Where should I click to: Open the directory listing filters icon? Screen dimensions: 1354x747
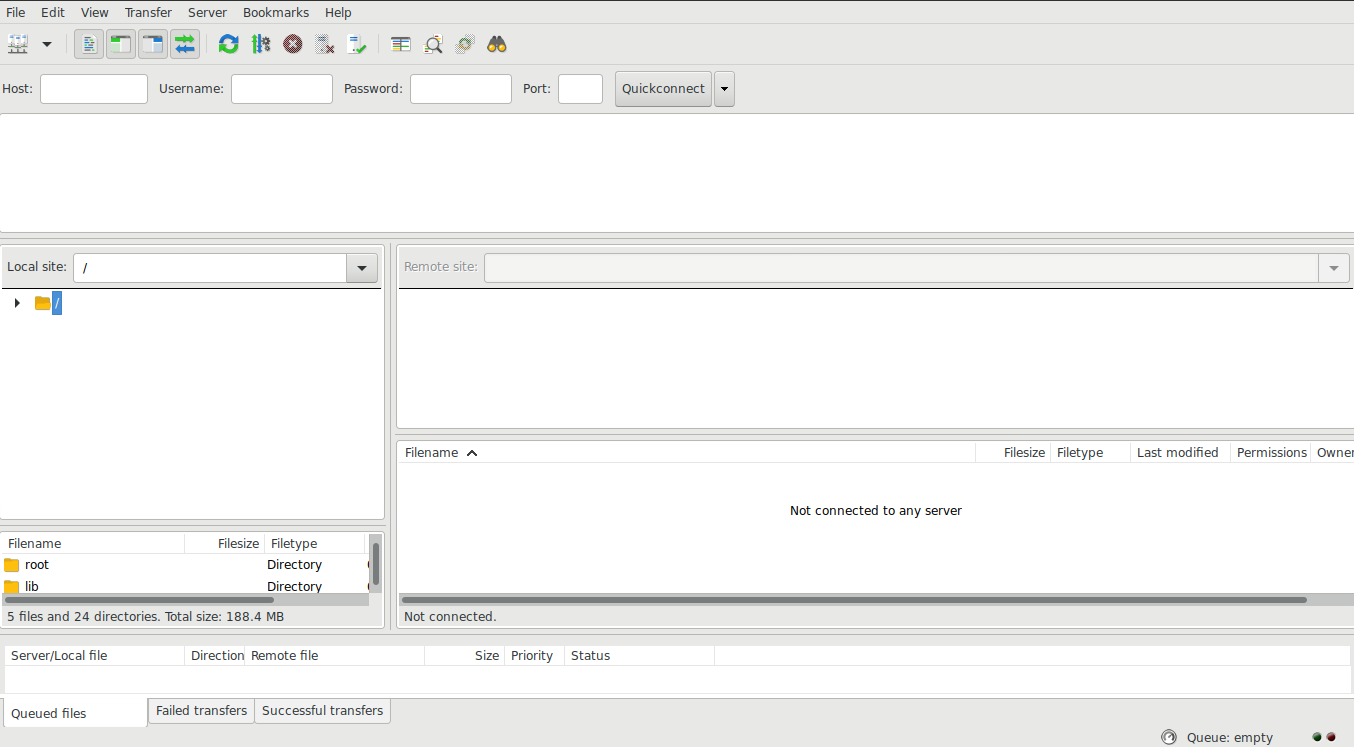pos(401,44)
